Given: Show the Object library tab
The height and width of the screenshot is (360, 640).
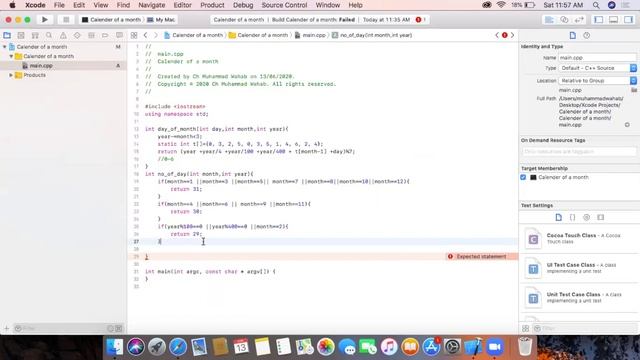Looking at the screenshot, I should click(x=587, y=218).
